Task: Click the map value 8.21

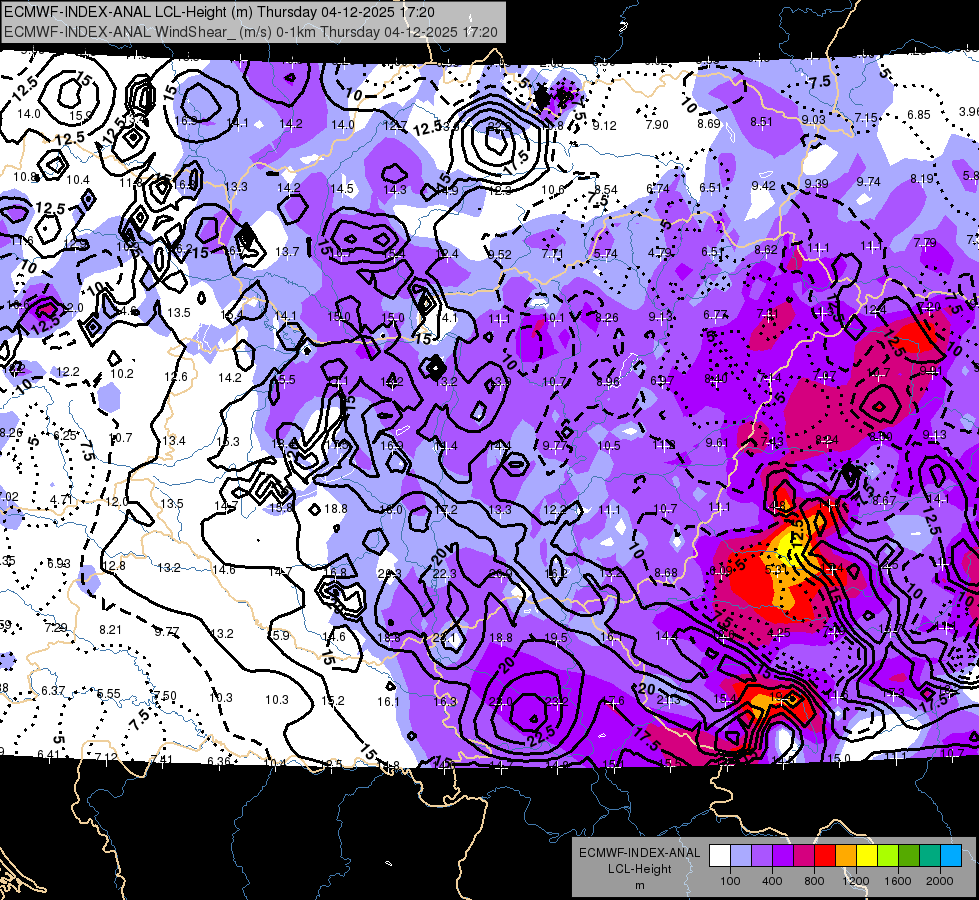Action: [111, 630]
